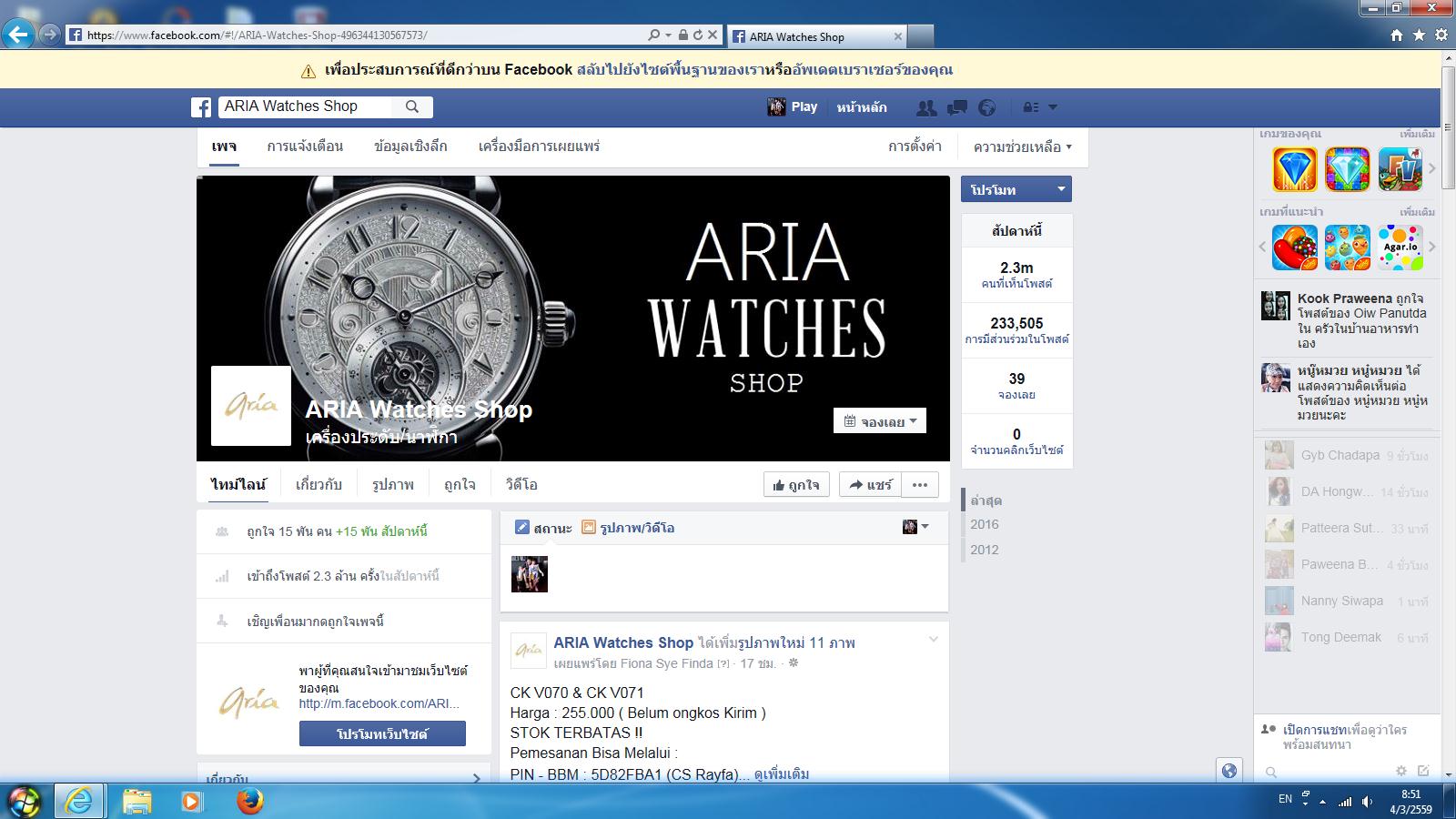Image resolution: width=1456 pixels, height=819 pixels.
Task: Open the Settings admin tab
Action: pos(915,147)
